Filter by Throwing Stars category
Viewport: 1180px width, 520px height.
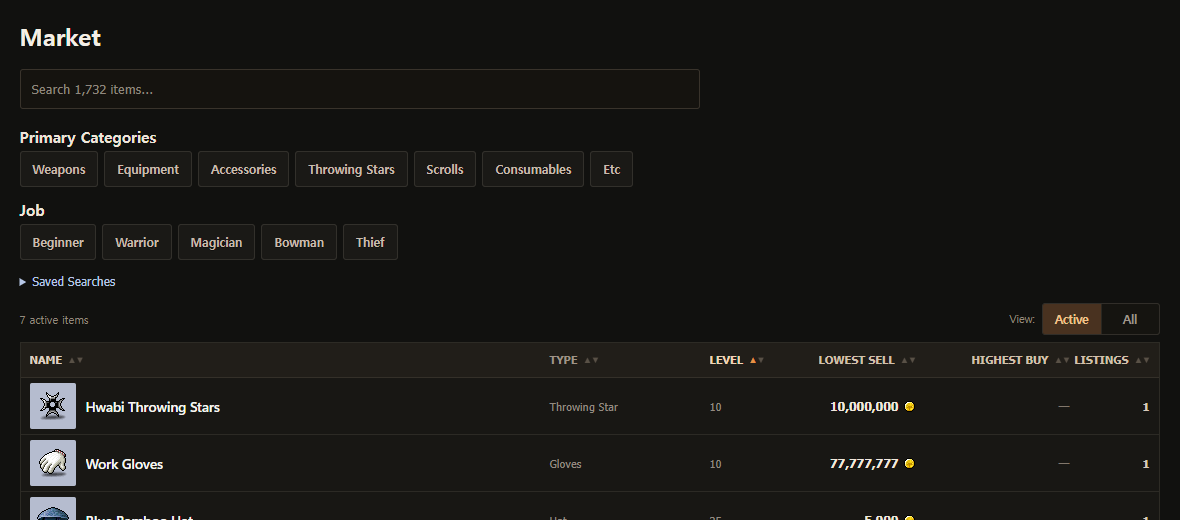351,169
